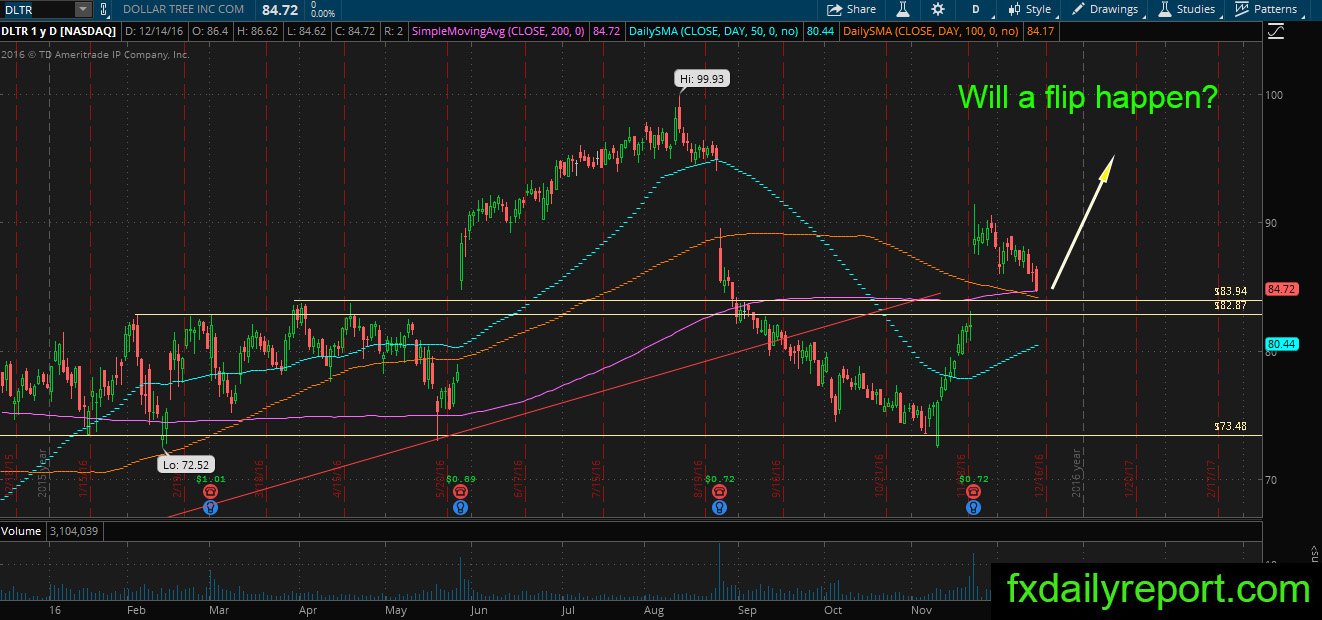
Task: Click the blue conference call icon under $0.89
Action: (460, 507)
